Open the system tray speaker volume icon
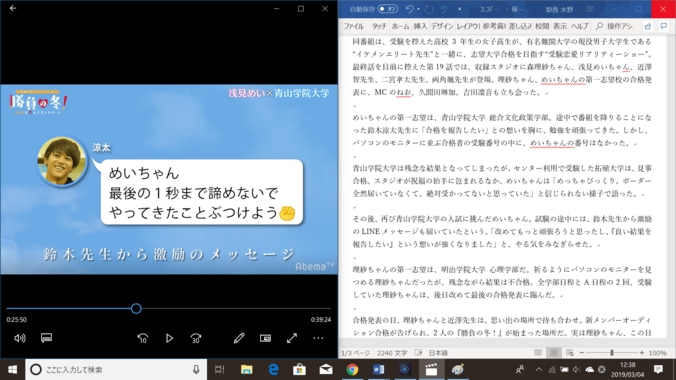The height and width of the screenshot is (380, 676). click(576, 370)
